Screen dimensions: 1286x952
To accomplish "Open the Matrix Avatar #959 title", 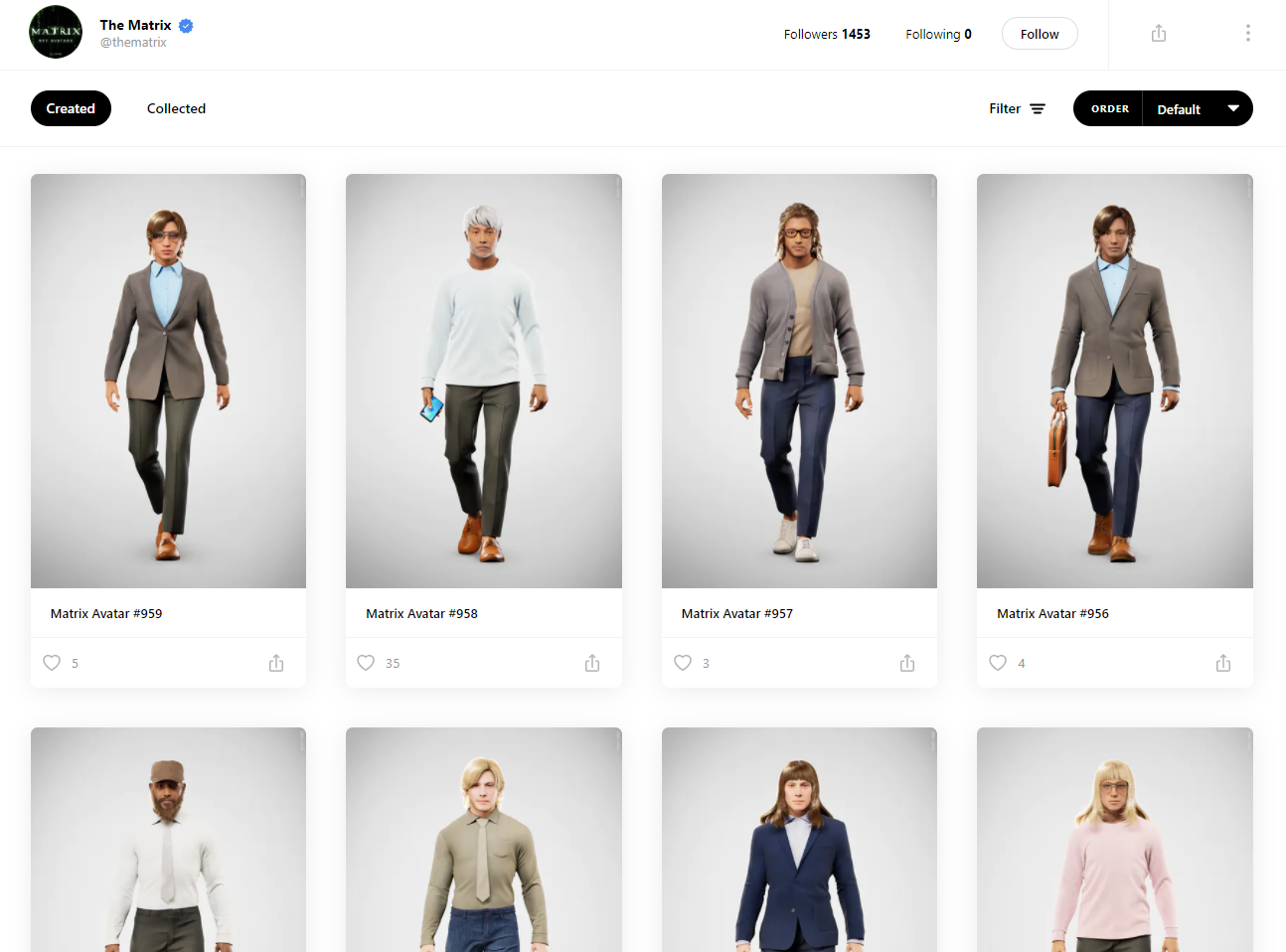I will [x=106, y=614].
